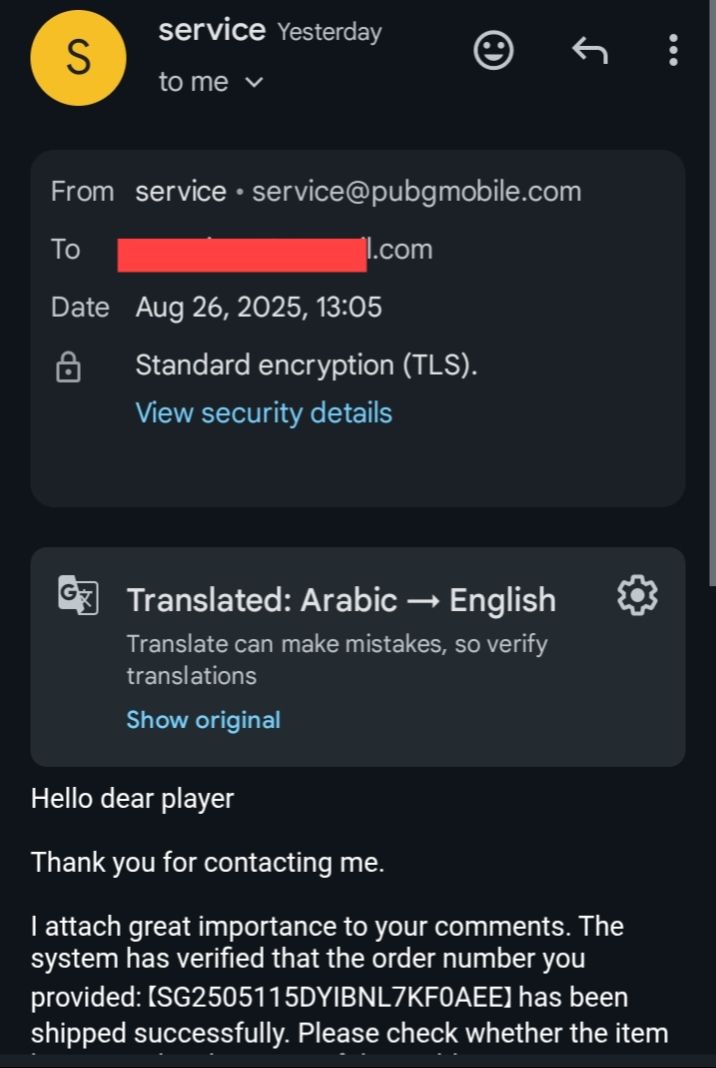Viewport: 716px width, 1068px height.
Task: Add an emoji reaction to email
Action: click(493, 50)
